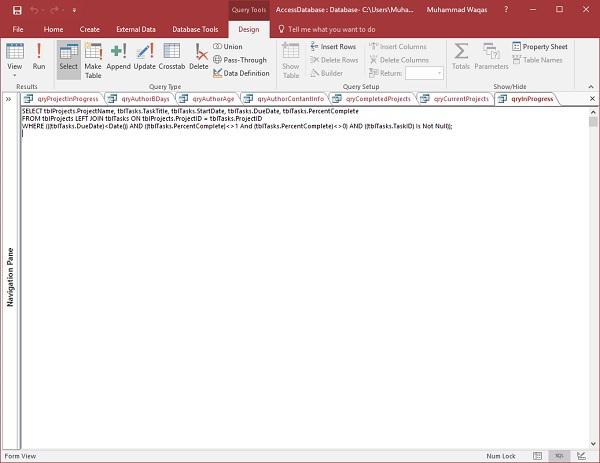Choose the Crosstab query type
600x463 pixels.
(172, 57)
